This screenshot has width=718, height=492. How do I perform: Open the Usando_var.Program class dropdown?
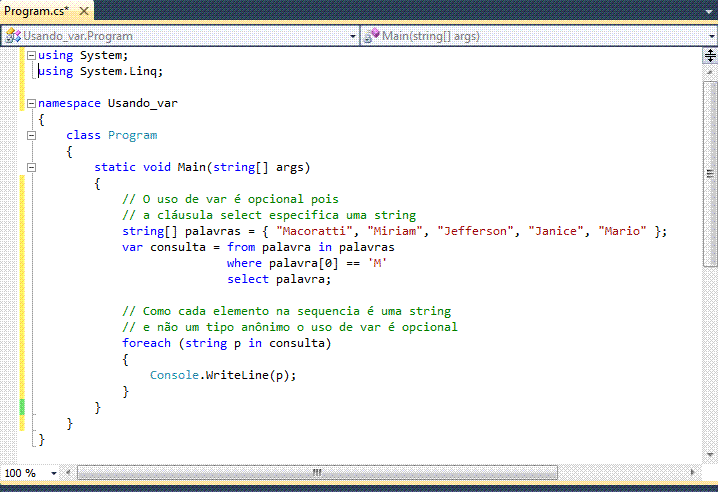(352, 36)
